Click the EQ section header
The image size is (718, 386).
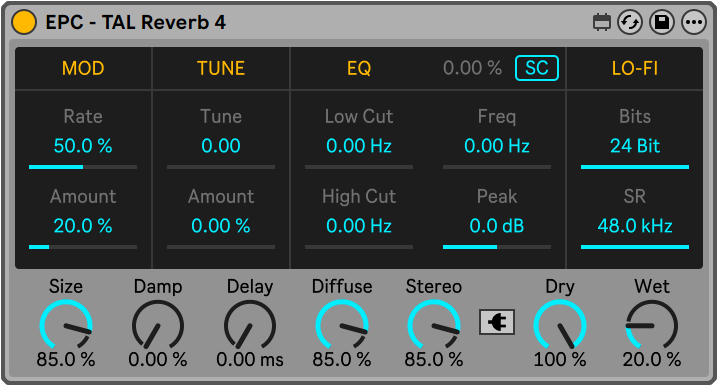click(359, 68)
